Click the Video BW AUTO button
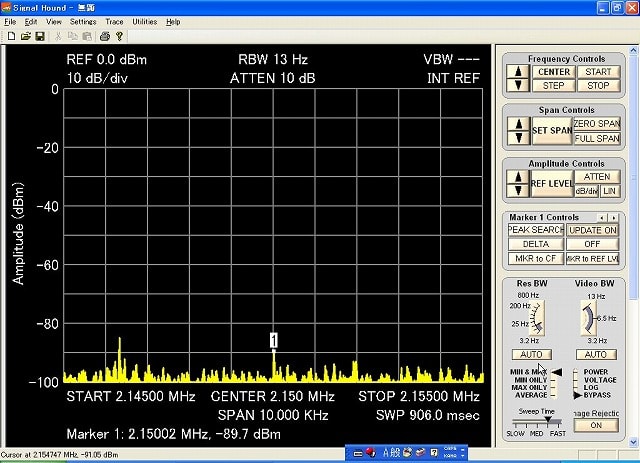This screenshot has height=463, width=640. click(596, 354)
